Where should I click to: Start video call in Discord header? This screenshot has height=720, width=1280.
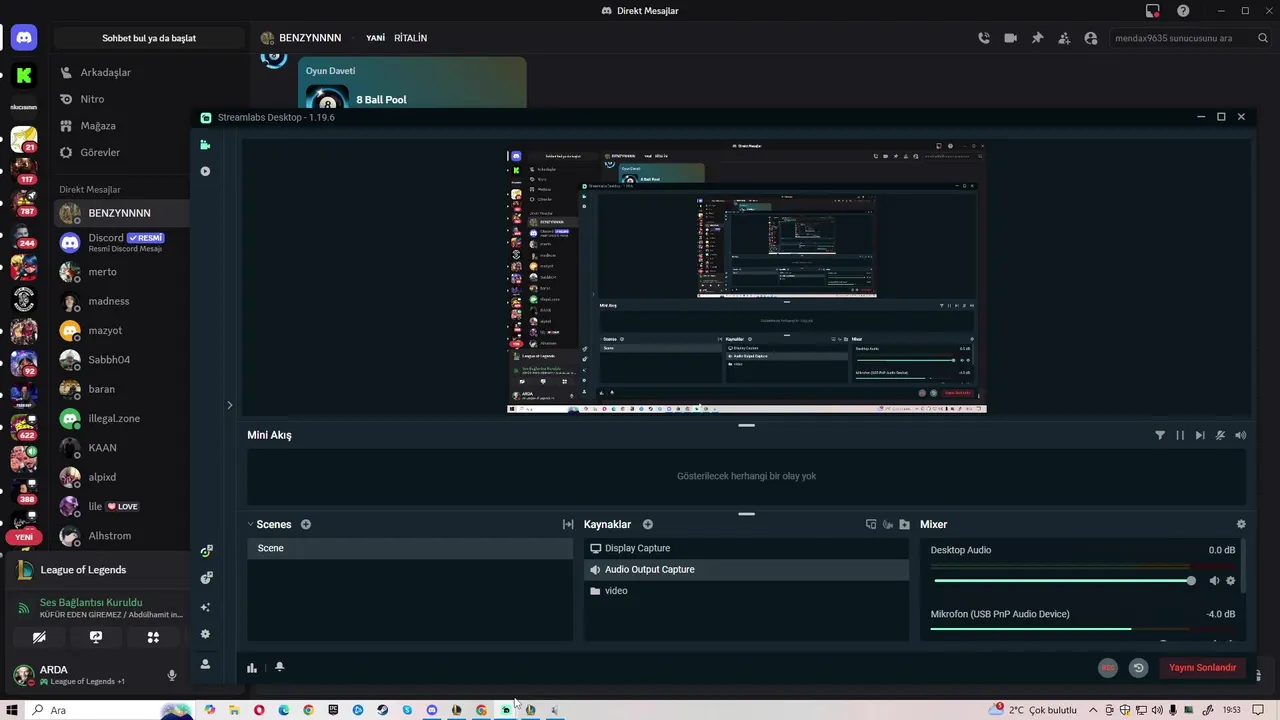tap(1011, 38)
